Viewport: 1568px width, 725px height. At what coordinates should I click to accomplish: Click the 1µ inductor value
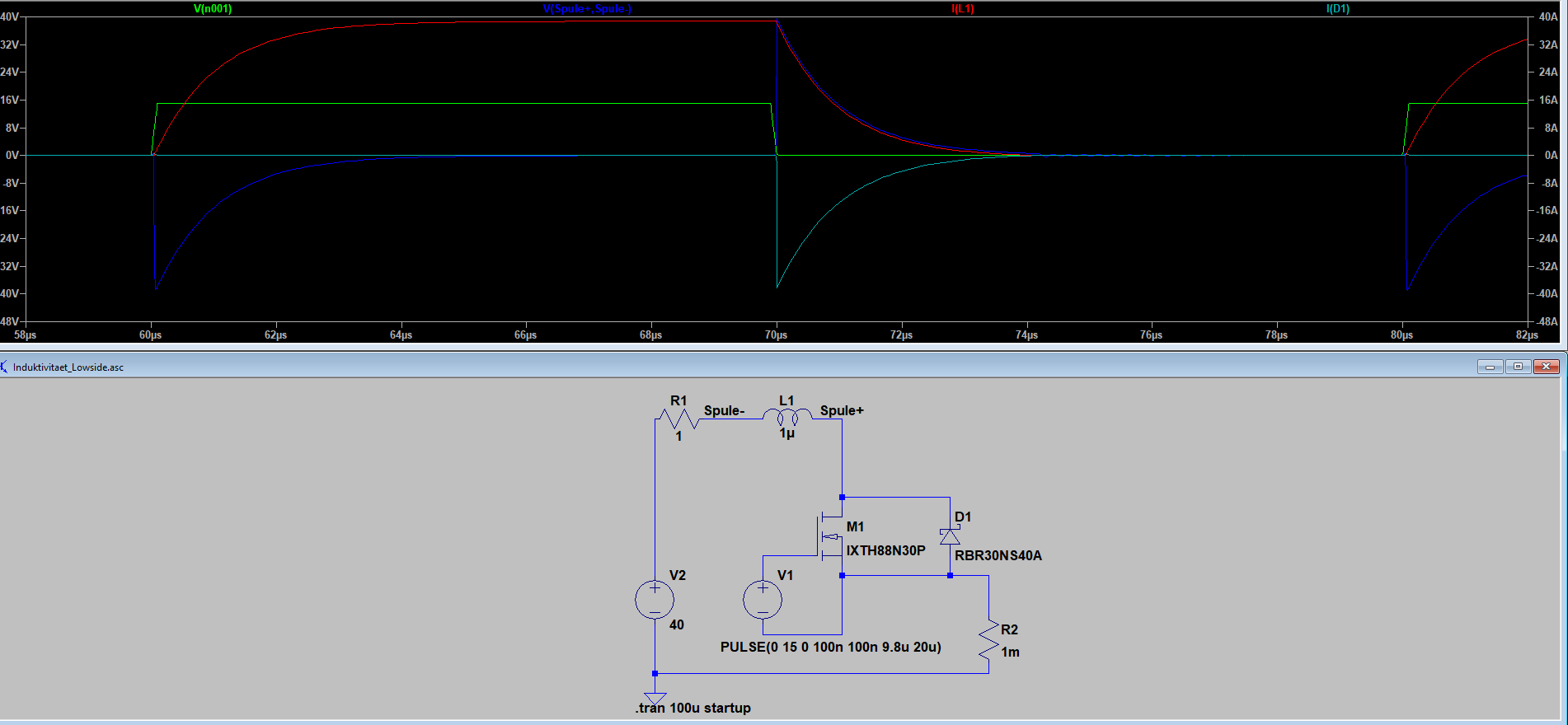tap(787, 433)
